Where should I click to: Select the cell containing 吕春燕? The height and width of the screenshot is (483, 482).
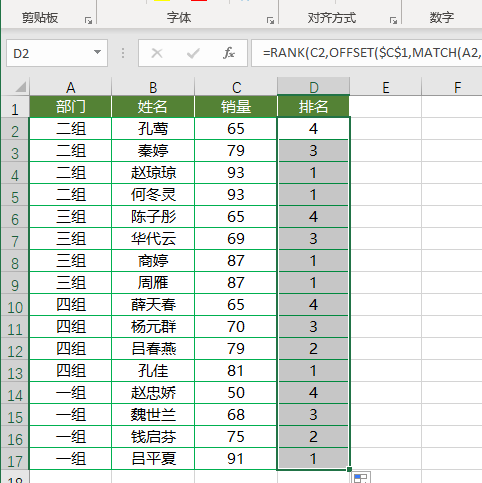pos(153,349)
